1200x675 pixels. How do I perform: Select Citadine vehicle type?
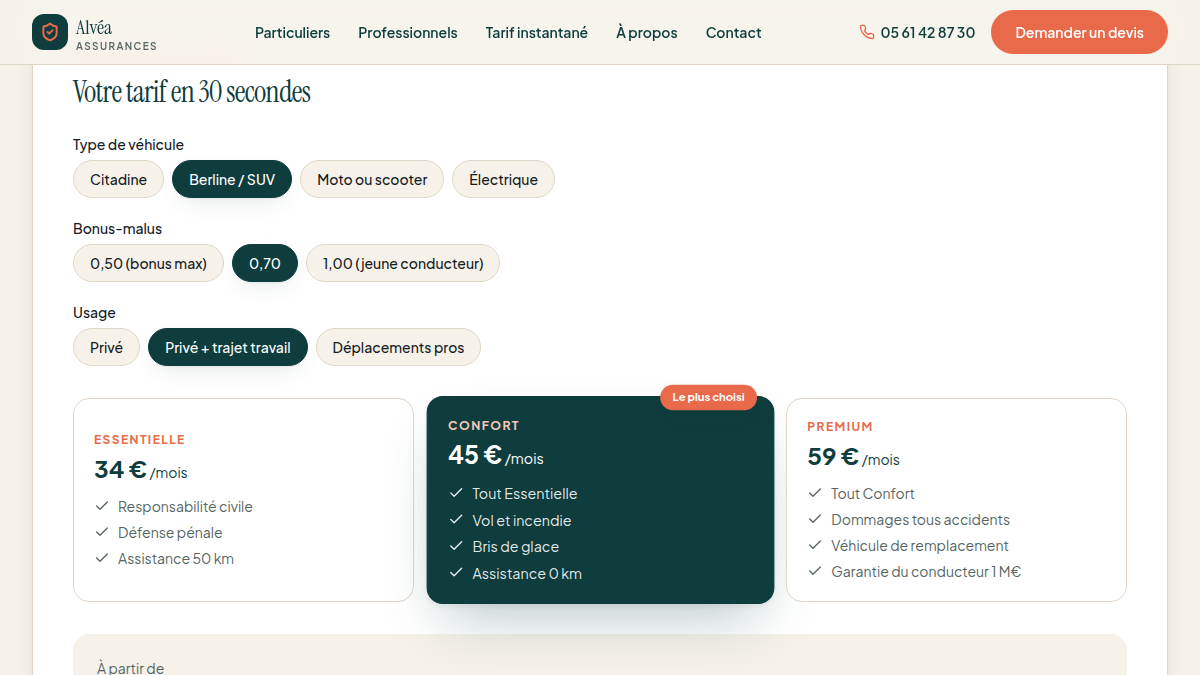pos(118,179)
